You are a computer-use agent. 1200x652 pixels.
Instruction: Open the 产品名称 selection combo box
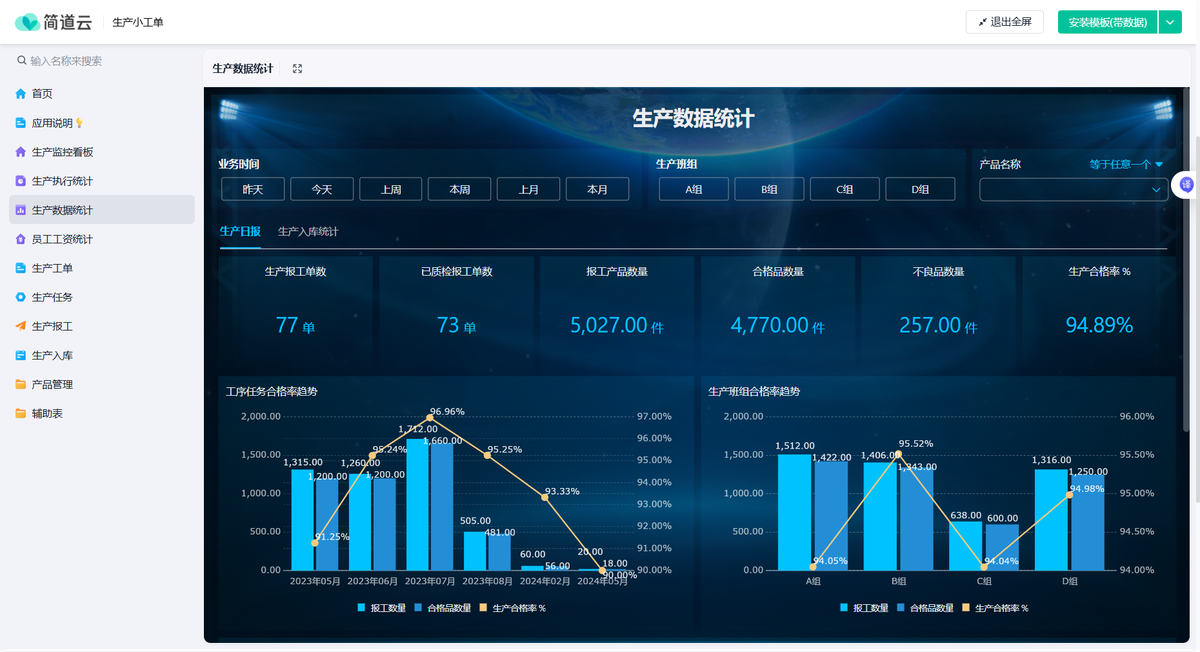1074,189
